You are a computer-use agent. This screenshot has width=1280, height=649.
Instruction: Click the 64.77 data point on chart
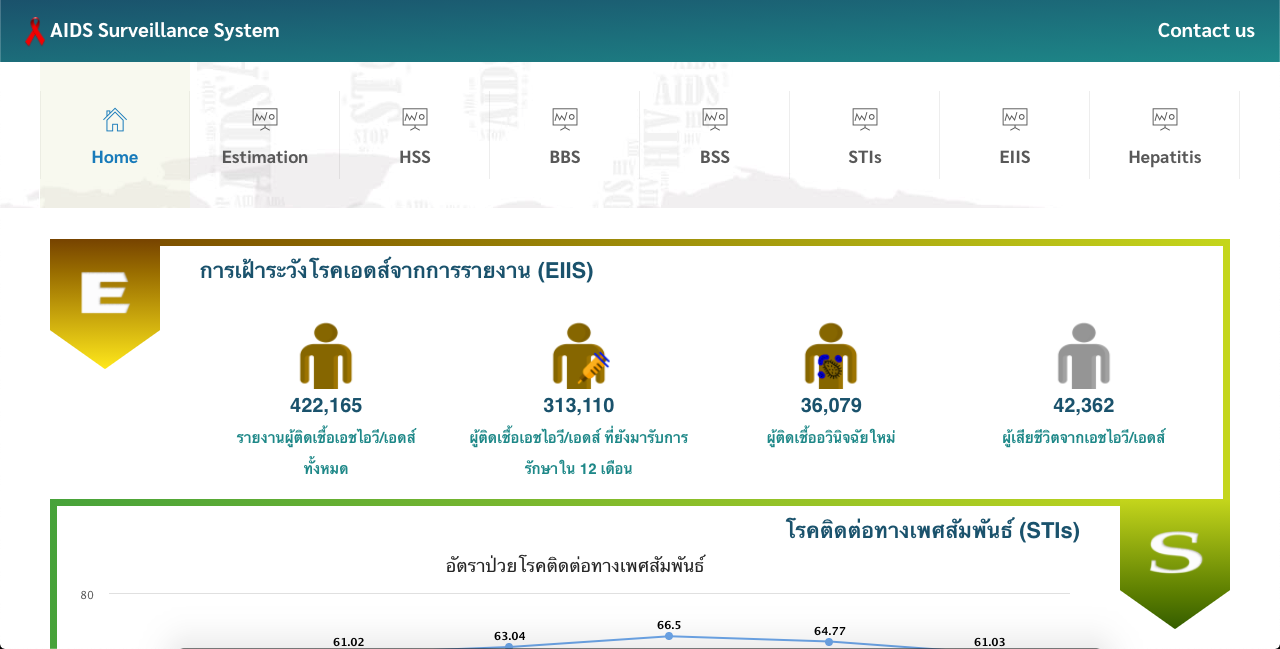point(829,641)
